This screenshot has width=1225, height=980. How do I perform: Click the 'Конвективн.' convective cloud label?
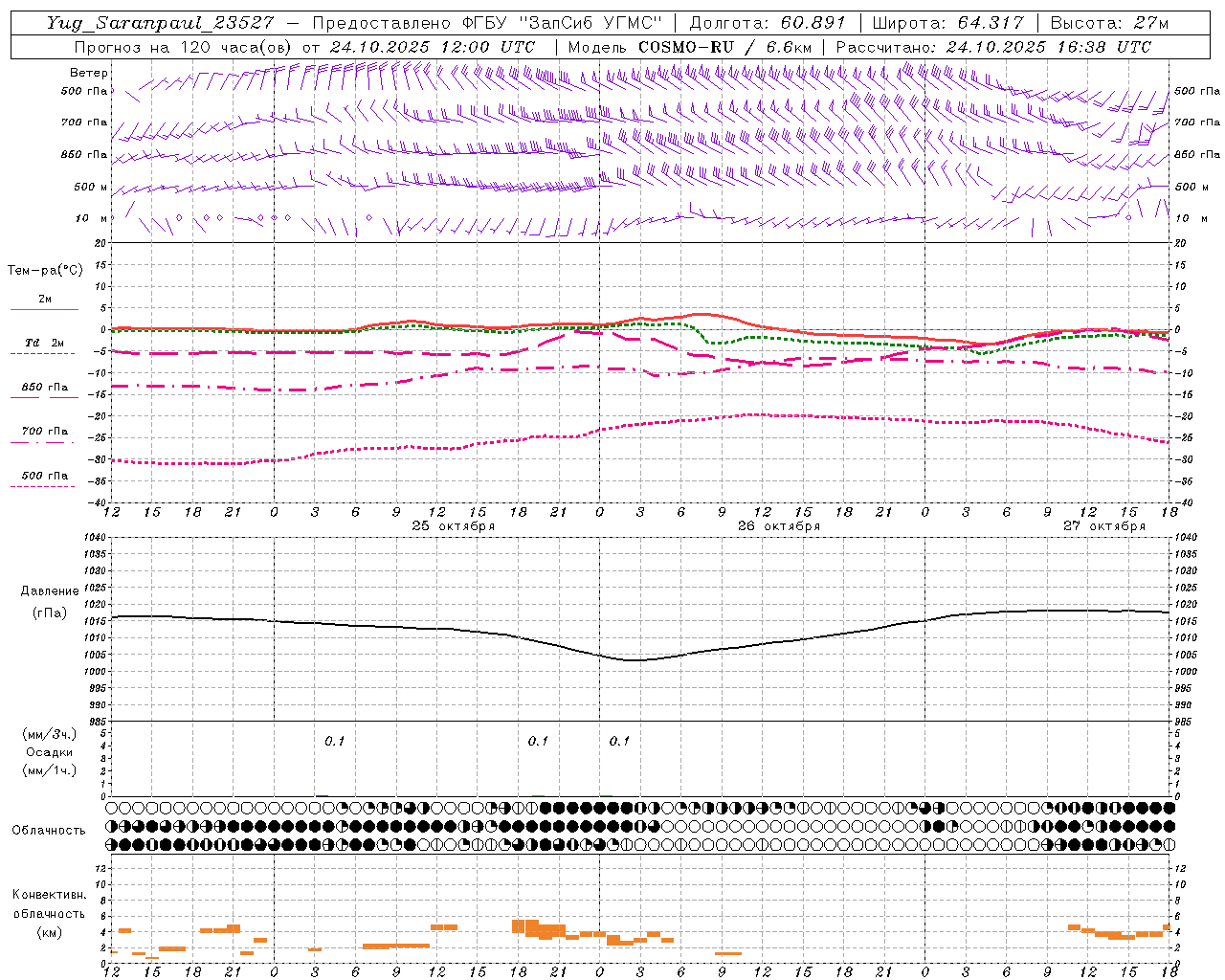(50, 895)
